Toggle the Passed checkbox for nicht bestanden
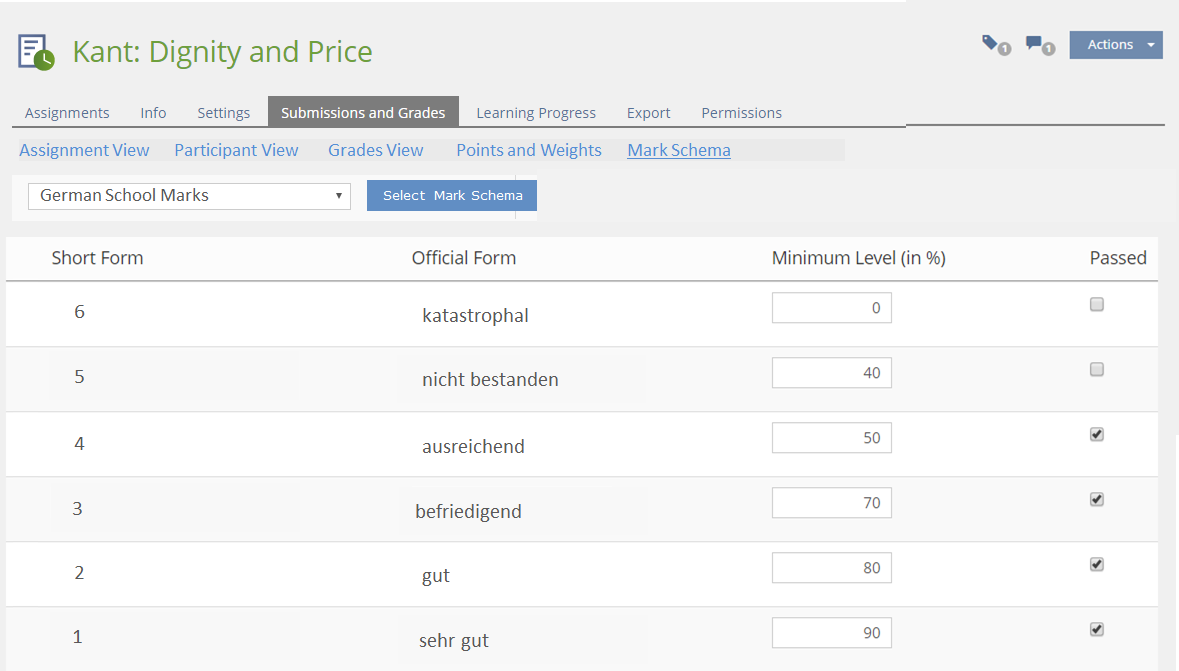Screen dimensions: 1179x671 coord(1097,370)
